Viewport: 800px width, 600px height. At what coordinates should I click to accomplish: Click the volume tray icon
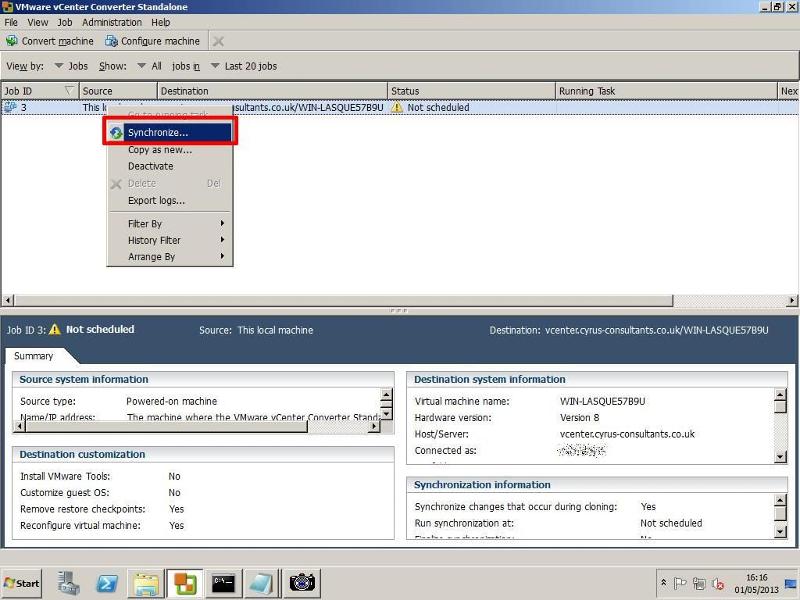[718, 583]
